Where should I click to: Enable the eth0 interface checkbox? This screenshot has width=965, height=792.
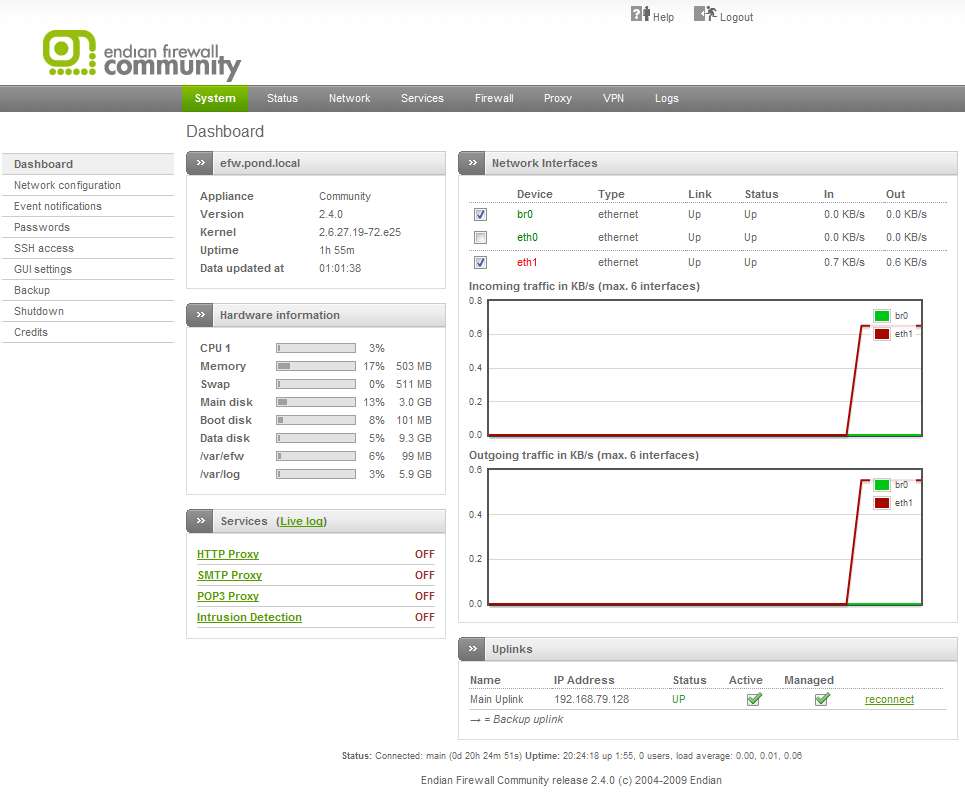pos(480,238)
